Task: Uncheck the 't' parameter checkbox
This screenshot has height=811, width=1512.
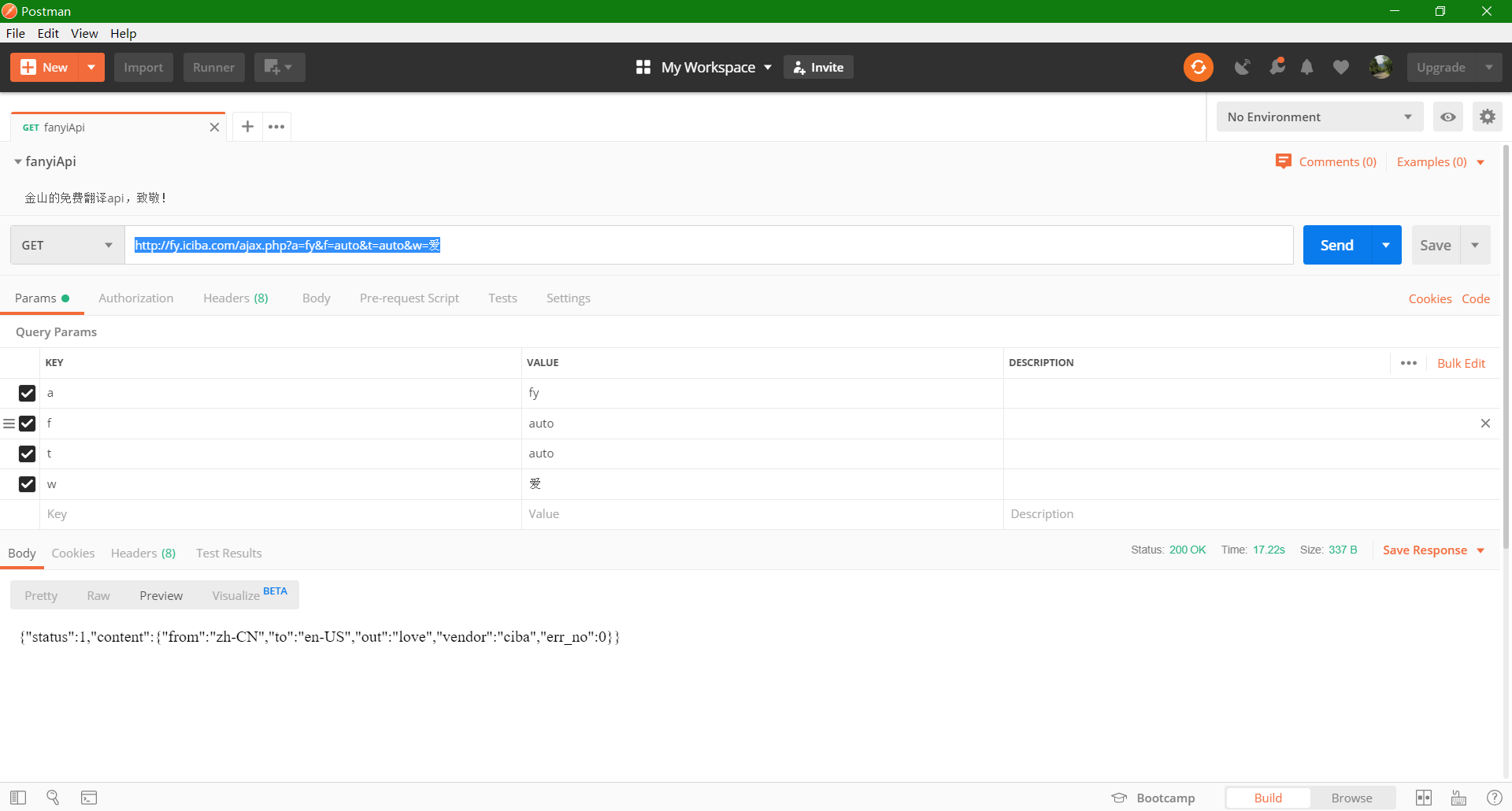Action: click(x=27, y=454)
